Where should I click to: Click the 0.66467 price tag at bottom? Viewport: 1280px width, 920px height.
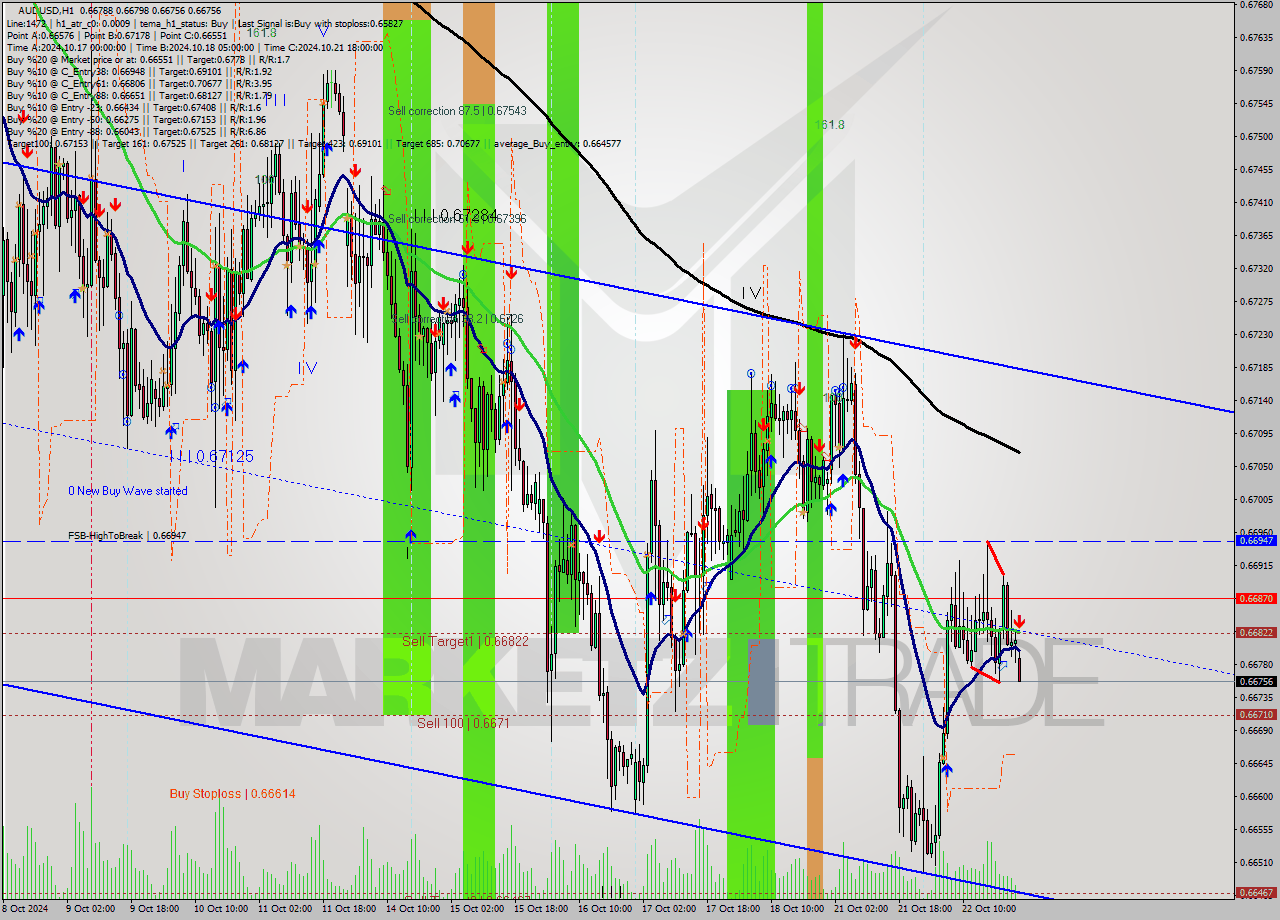tap(1256, 893)
